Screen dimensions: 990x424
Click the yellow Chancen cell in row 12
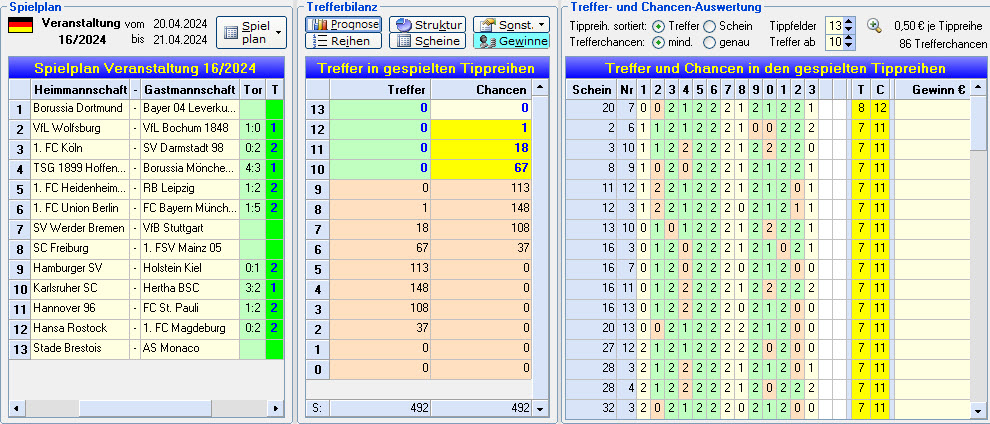point(482,129)
